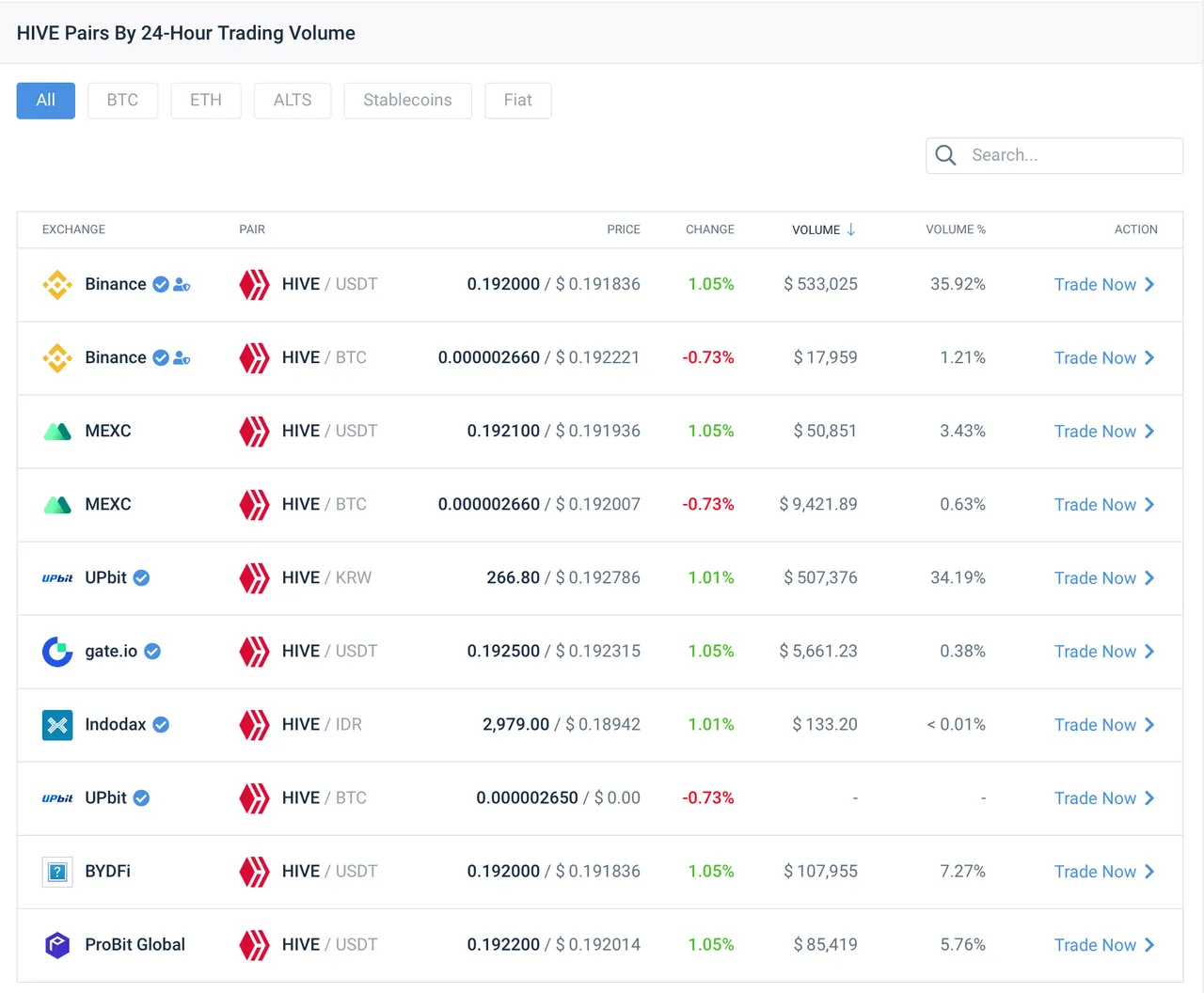Image resolution: width=1204 pixels, height=993 pixels.
Task: Click the Binance logo in HIVE/BTC row
Action: [x=57, y=358]
